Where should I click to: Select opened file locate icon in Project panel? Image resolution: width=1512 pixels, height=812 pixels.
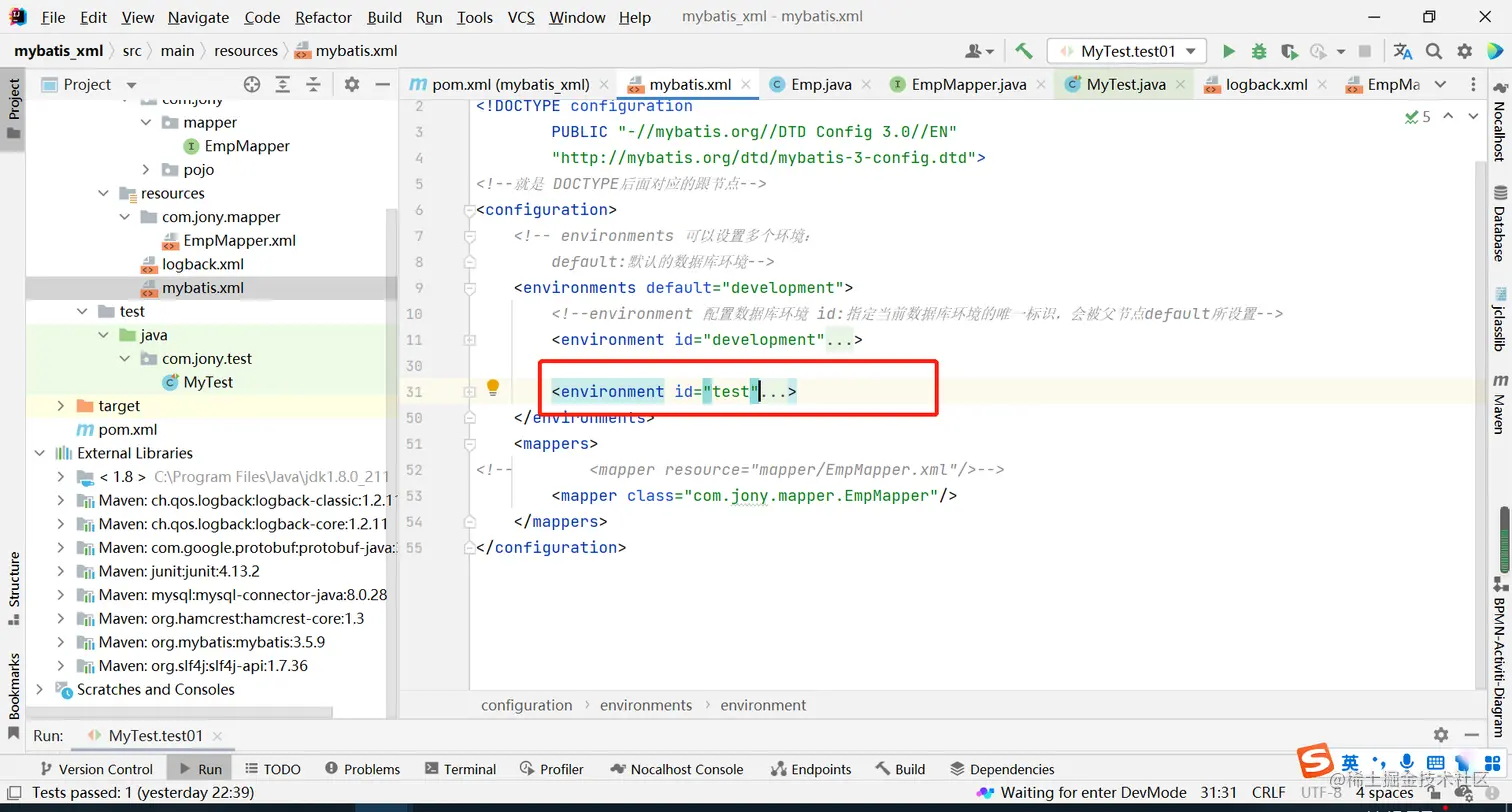pyautogui.click(x=252, y=85)
